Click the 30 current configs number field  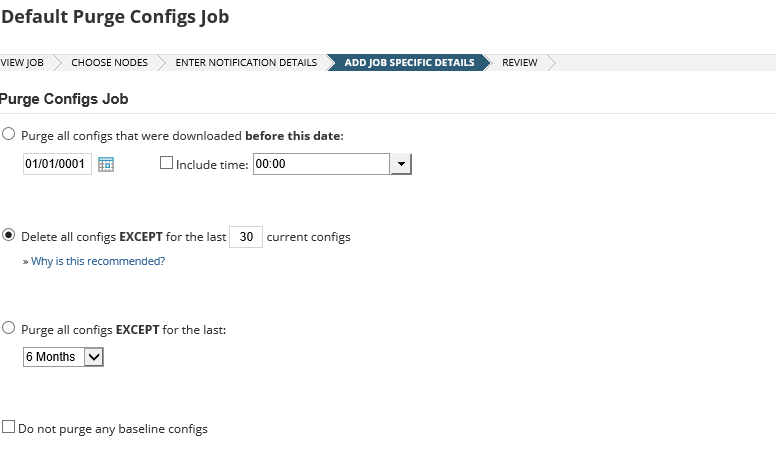(x=246, y=237)
